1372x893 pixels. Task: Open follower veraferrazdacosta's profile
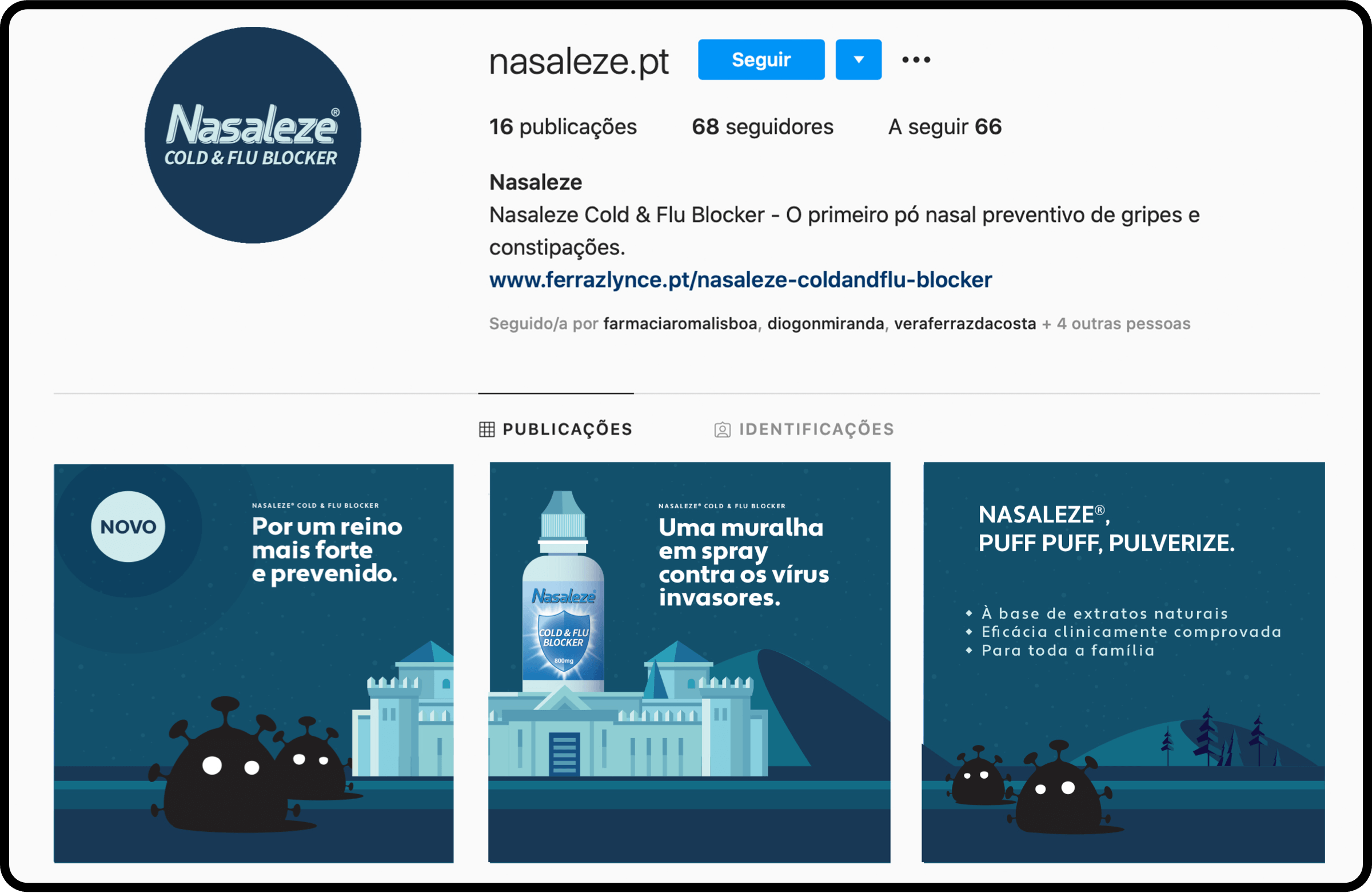click(x=965, y=324)
